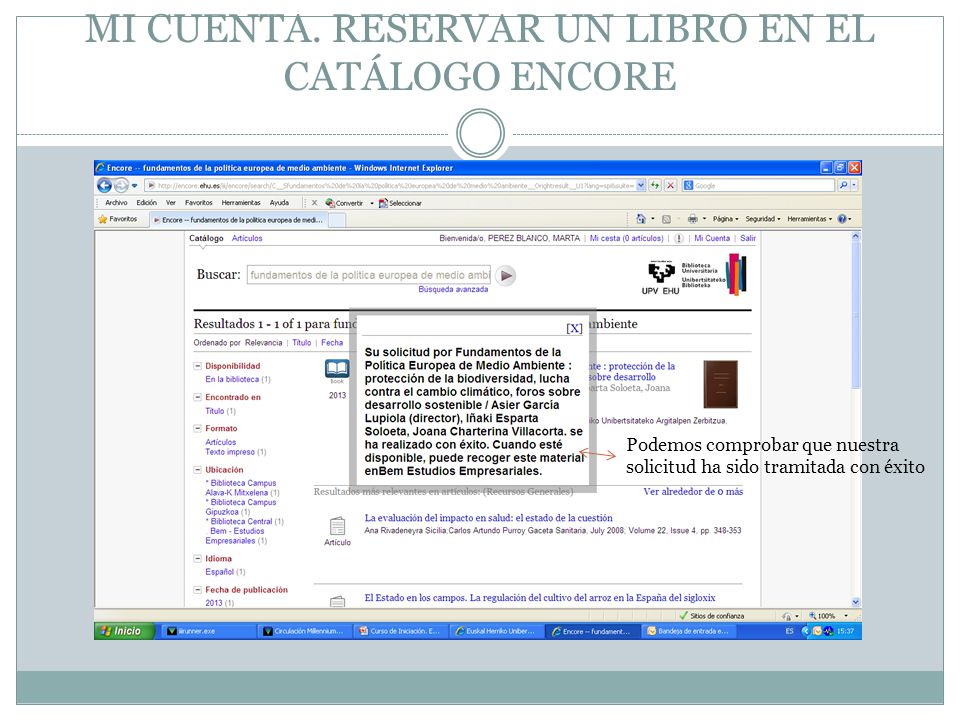Click Ver alrededor de 0 más link
This screenshot has height=720, width=960.
point(693,492)
